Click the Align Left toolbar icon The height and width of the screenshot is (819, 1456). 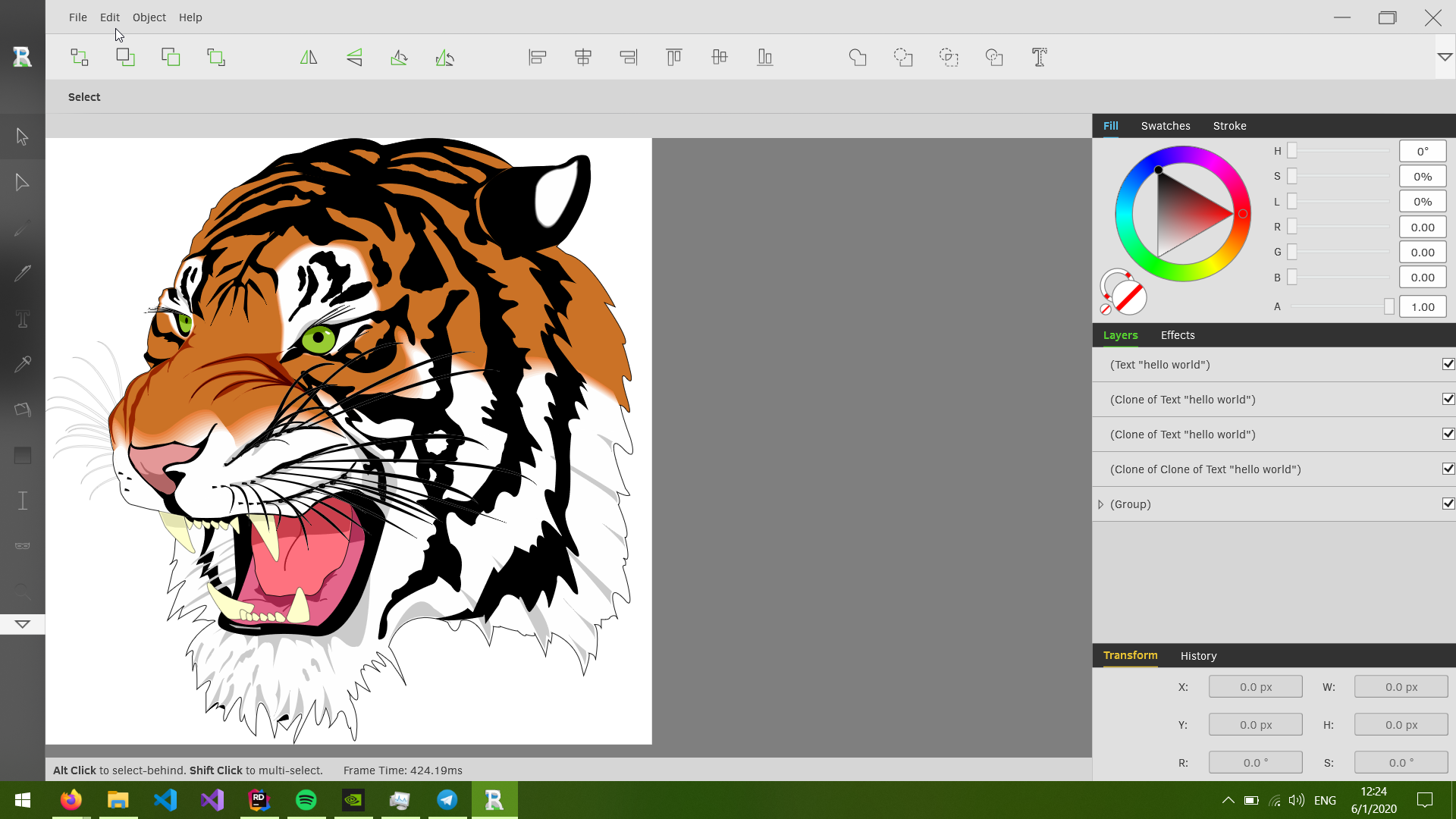[x=537, y=58]
